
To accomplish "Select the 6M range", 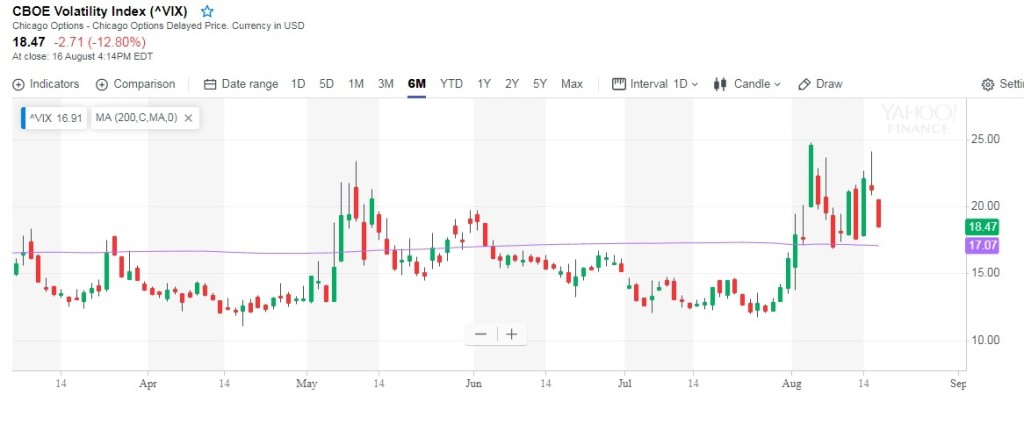I will pyautogui.click(x=416, y=84).
